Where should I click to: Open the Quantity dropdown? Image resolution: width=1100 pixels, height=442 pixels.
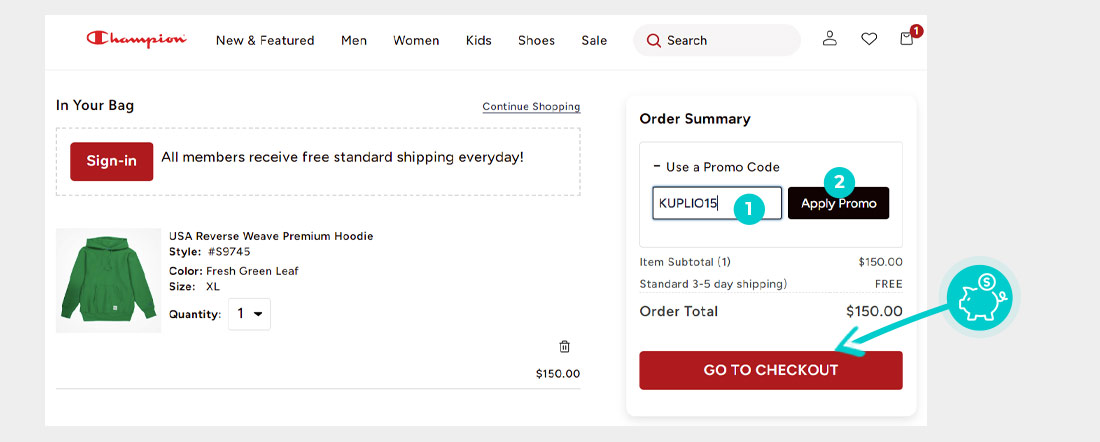(250, 314)
